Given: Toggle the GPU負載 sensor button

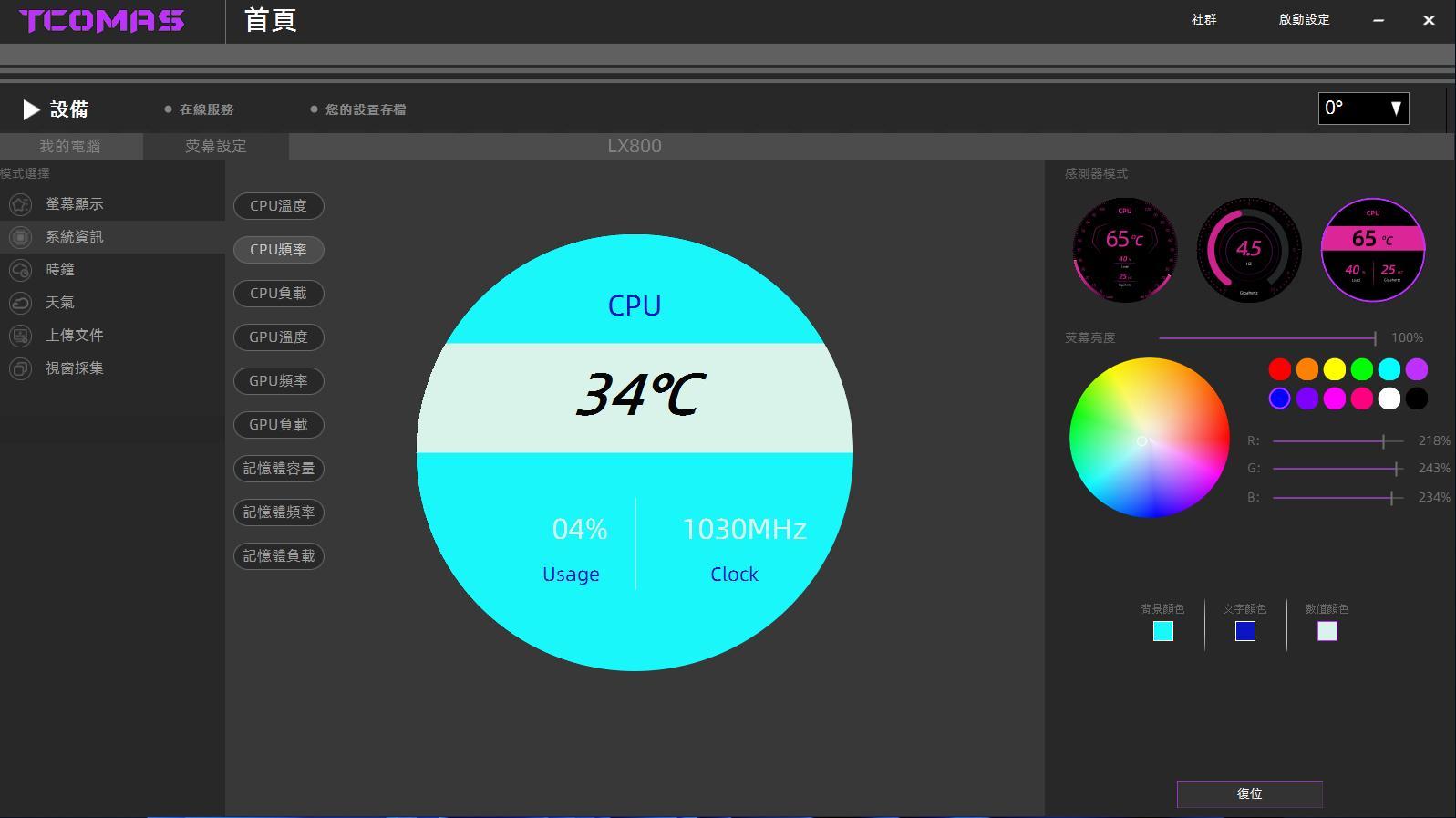Looking at the screenshot, I should point(279,425).
